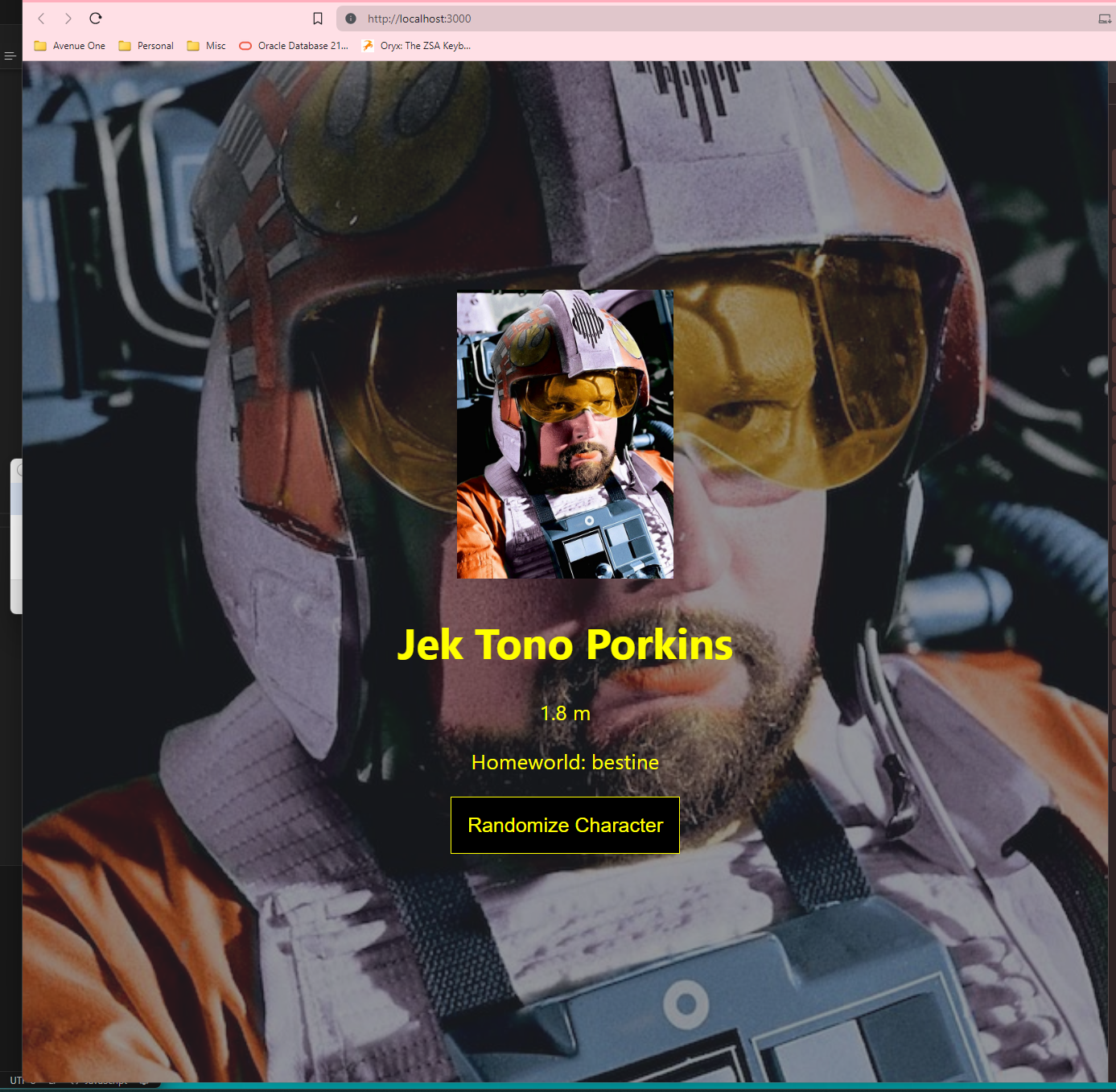
Task: Click the cast/device icon in address bar
Action: point(1105,19)
